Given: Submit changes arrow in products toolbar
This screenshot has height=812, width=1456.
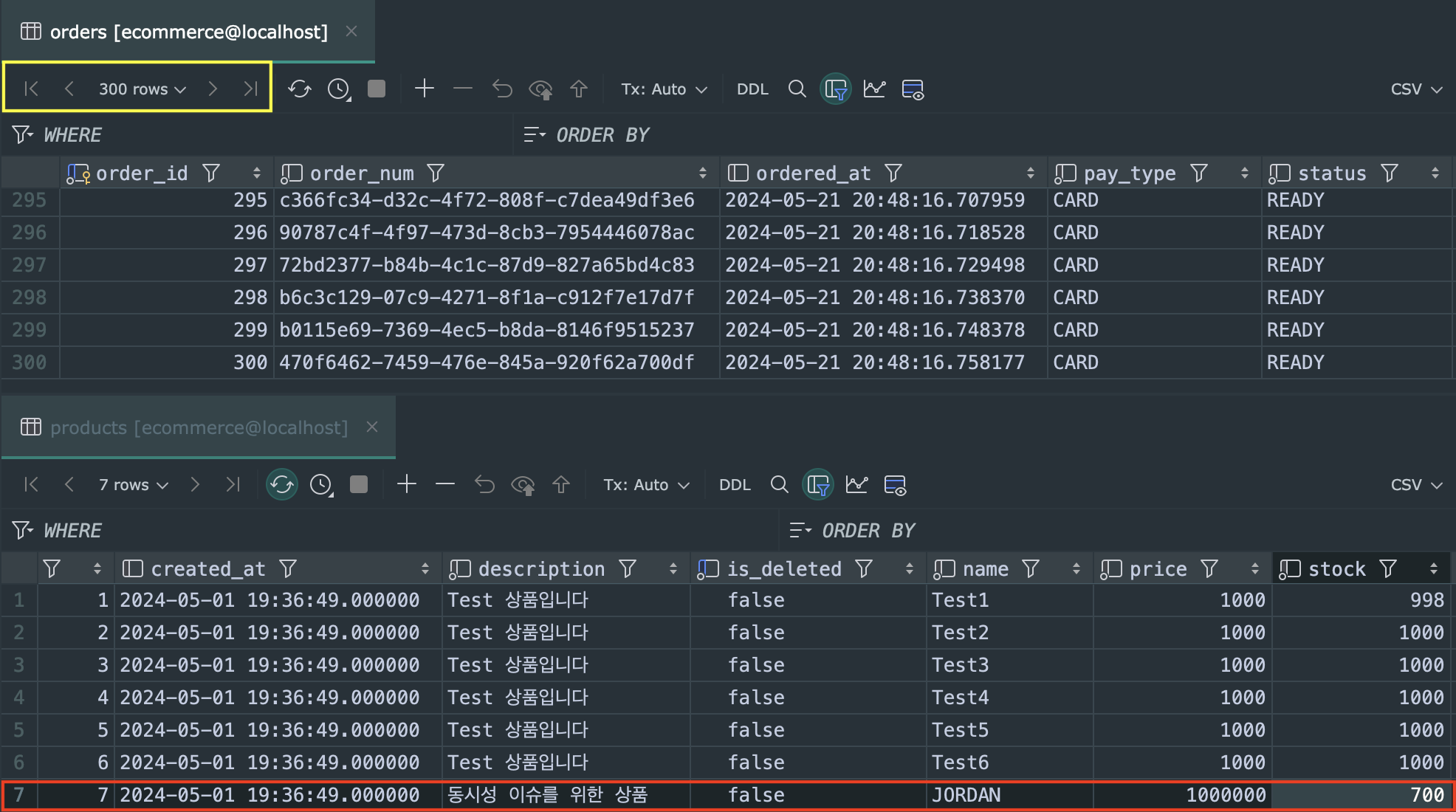Looking at the screenshot, I should 561,485.
